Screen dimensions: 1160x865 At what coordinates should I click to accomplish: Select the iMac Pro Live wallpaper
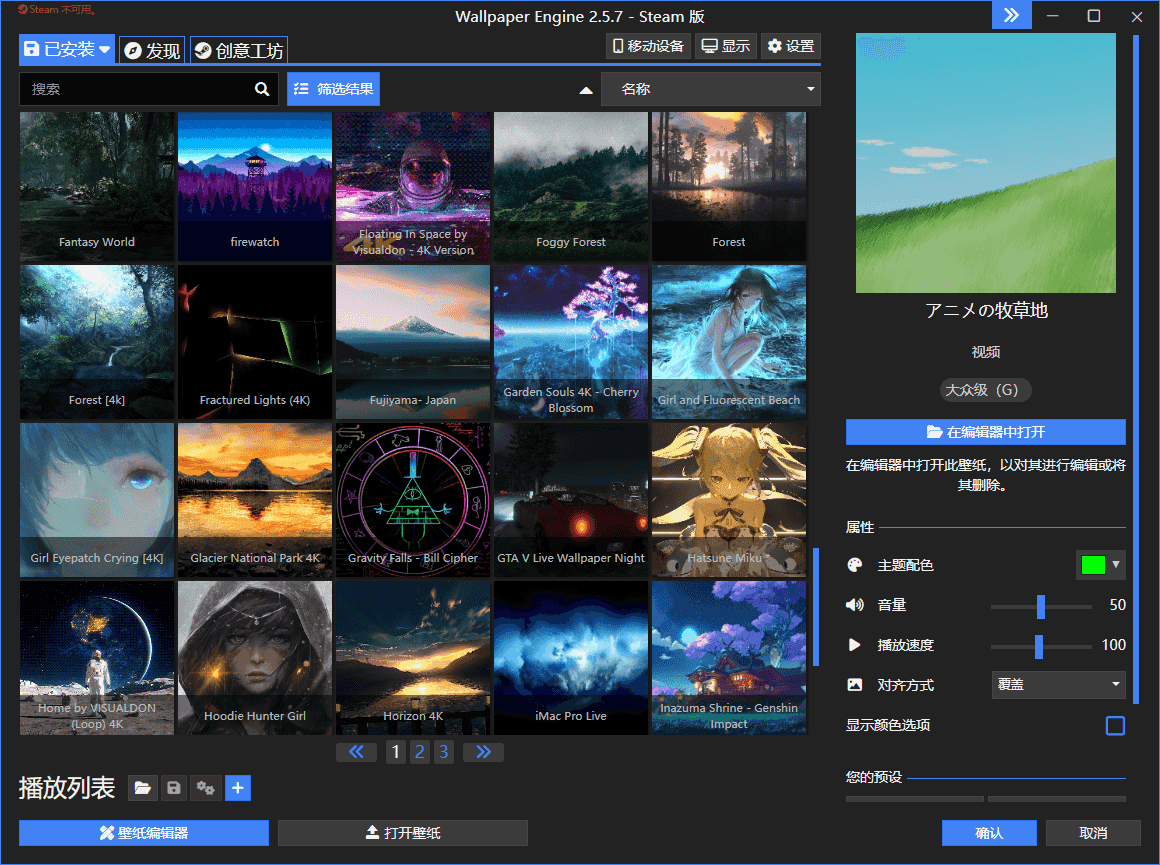click(571, 658)
